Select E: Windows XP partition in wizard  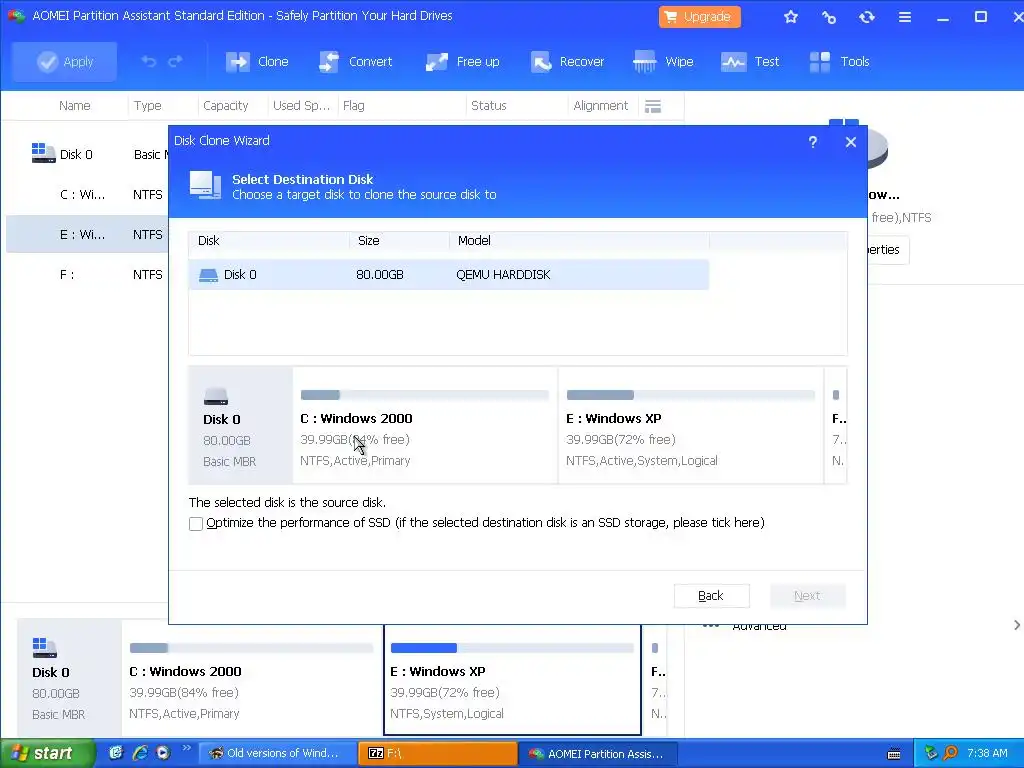(691, 426)
